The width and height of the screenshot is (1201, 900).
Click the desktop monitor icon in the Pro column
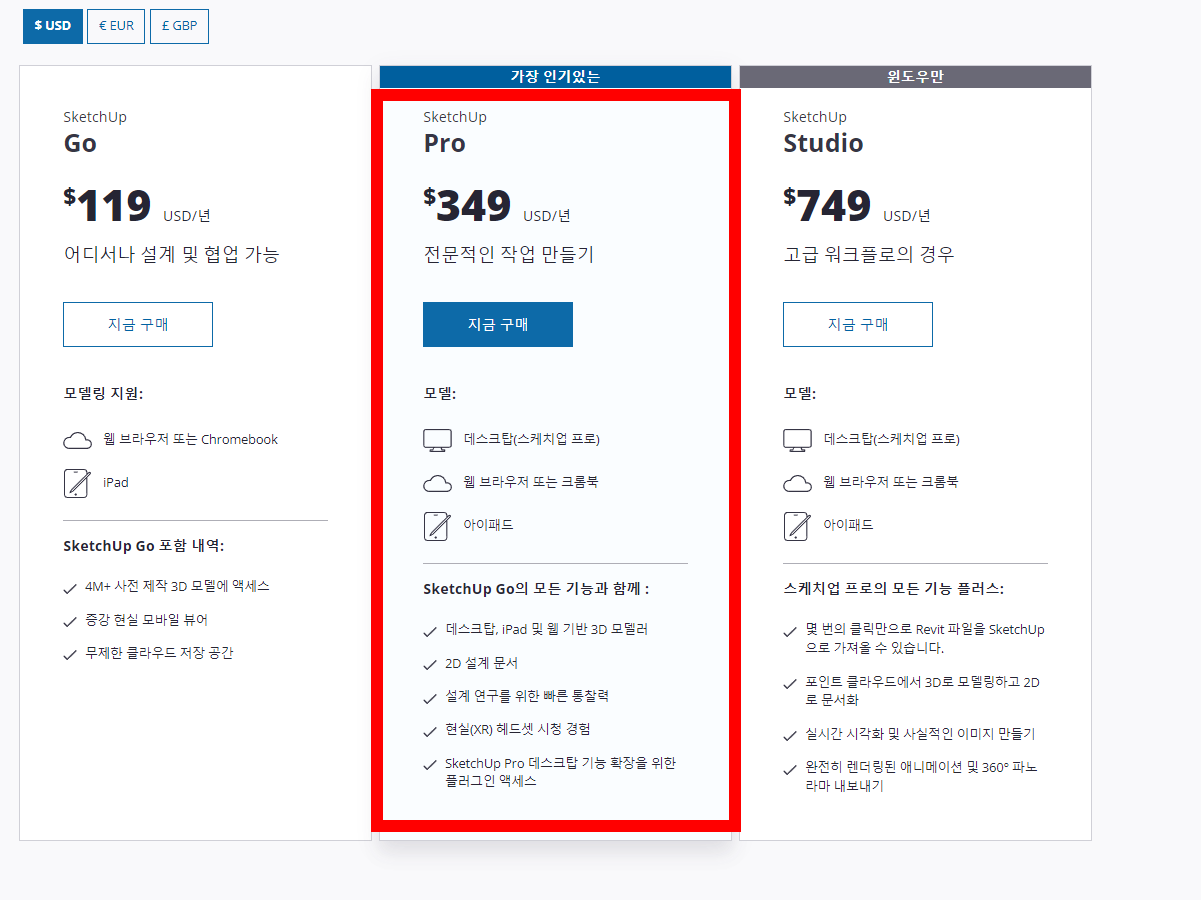pos(437,438)
